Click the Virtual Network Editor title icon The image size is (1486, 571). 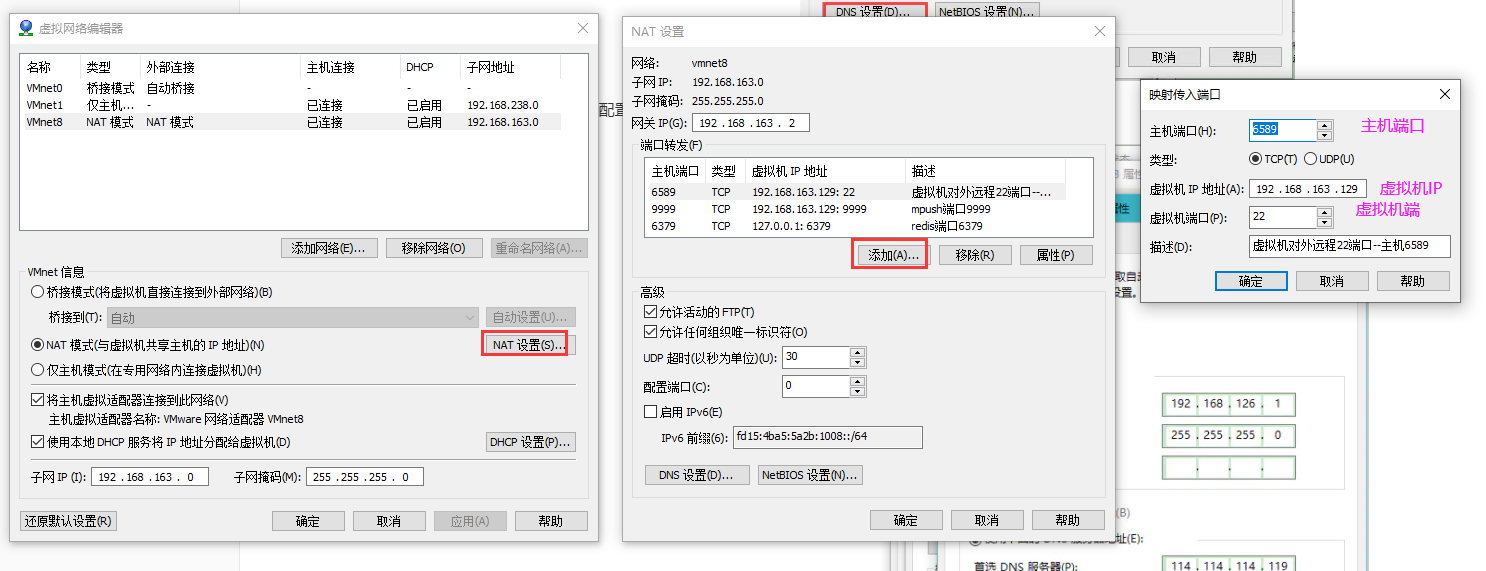[26, 29]
